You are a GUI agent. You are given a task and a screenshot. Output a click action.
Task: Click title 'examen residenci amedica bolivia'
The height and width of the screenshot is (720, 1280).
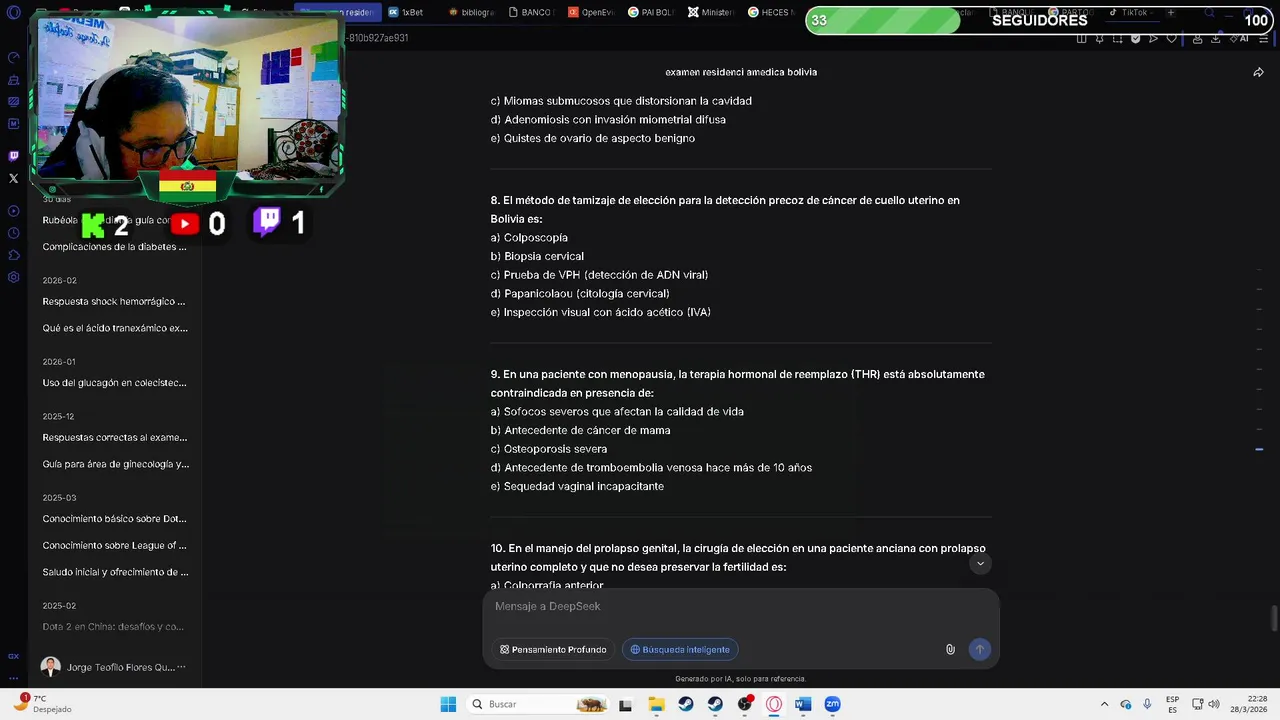click(x=741, y=72)
